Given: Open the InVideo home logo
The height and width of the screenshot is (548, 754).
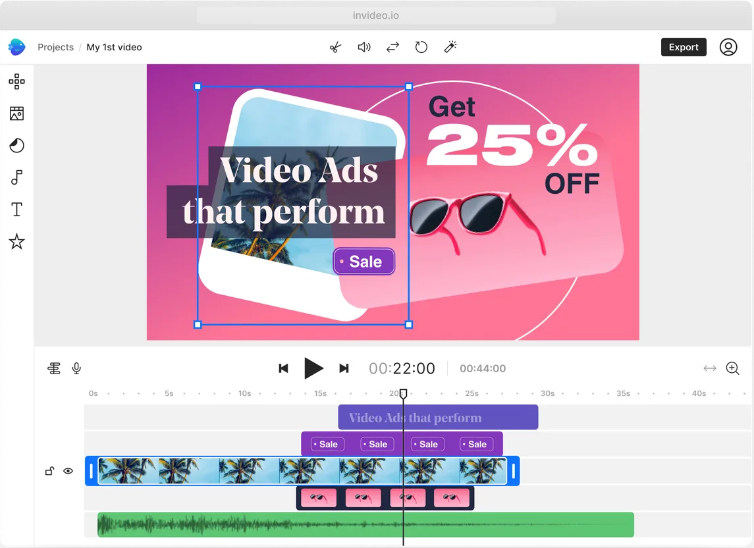Looking at the screenshot, I should click(17, 47).
